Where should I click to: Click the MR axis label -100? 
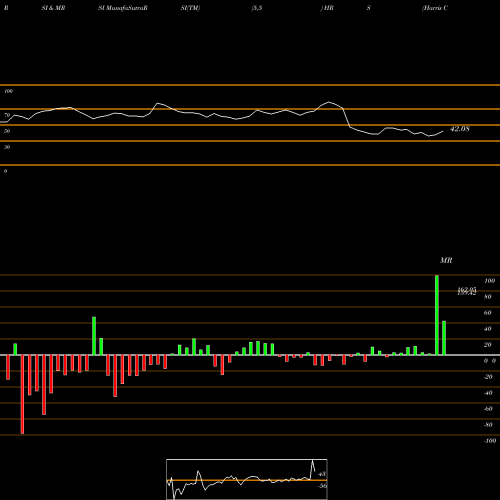pyautogui.click(x=490, y=441)
